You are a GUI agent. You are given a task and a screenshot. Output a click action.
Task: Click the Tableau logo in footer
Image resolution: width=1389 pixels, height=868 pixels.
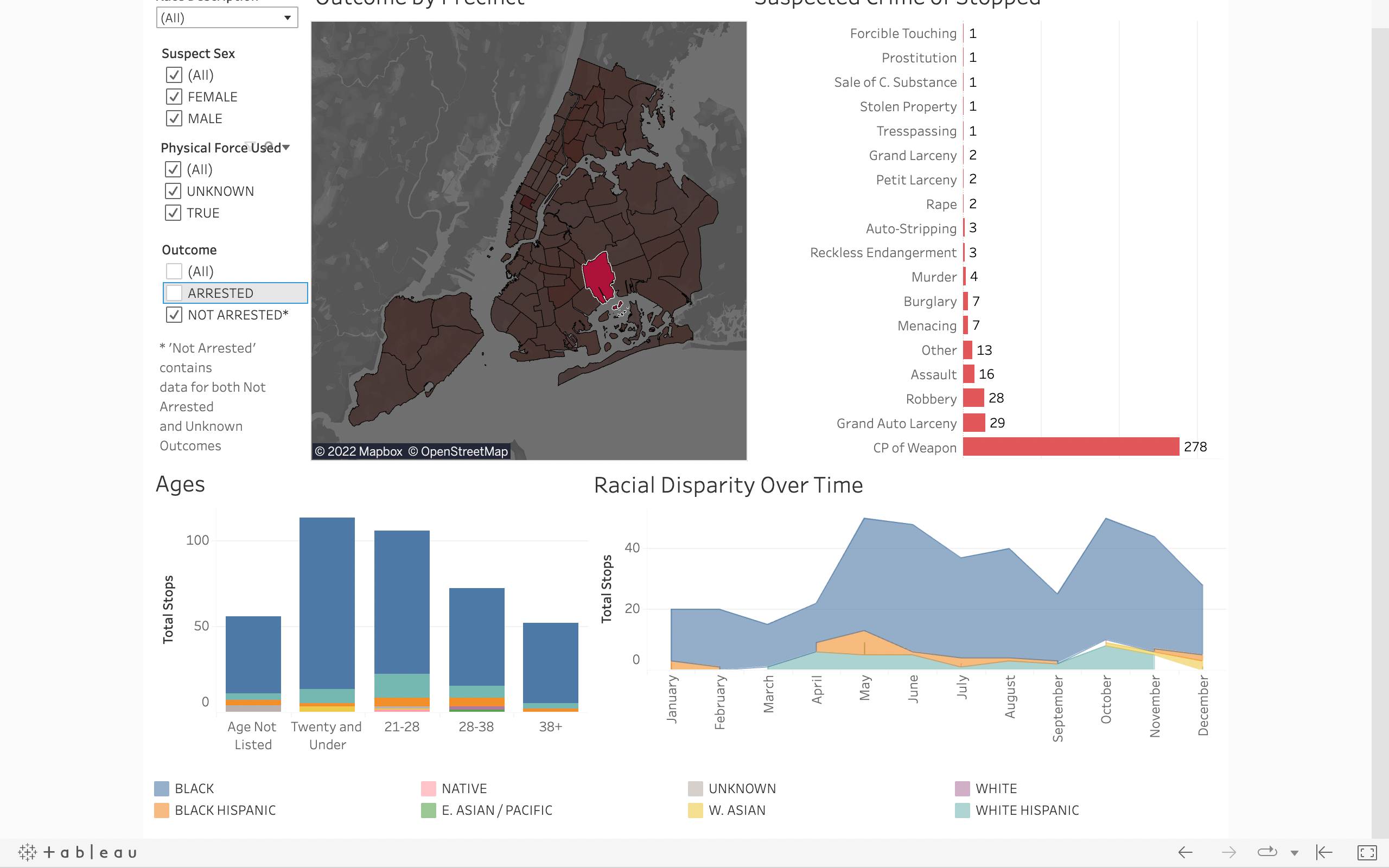[78, 852]
